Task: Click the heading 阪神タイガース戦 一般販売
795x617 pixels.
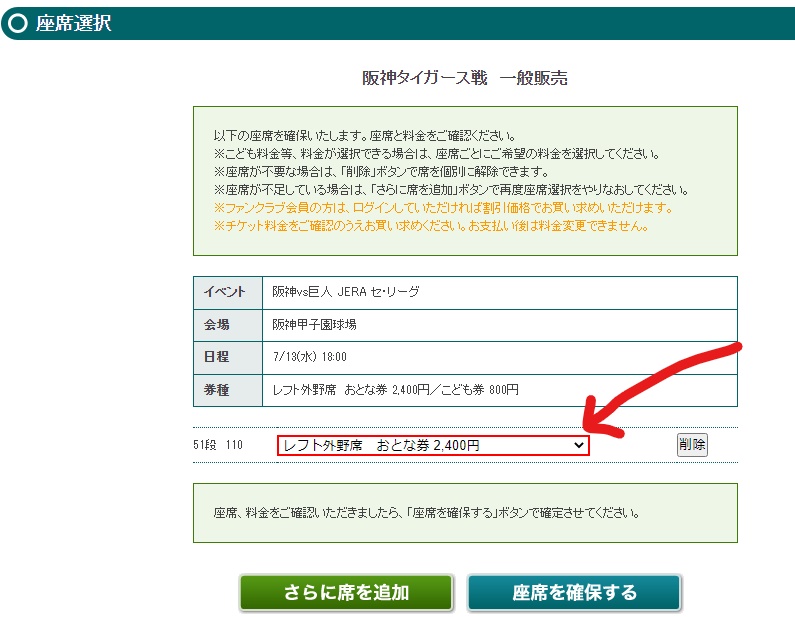Action: pyautogui.click(x=465, y=78)
